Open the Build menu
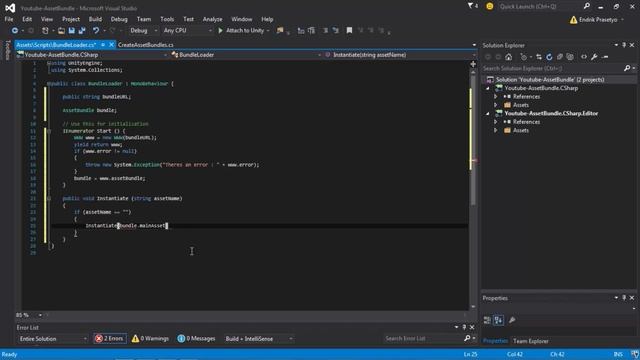The image size is (640, 360). (95, 19)
